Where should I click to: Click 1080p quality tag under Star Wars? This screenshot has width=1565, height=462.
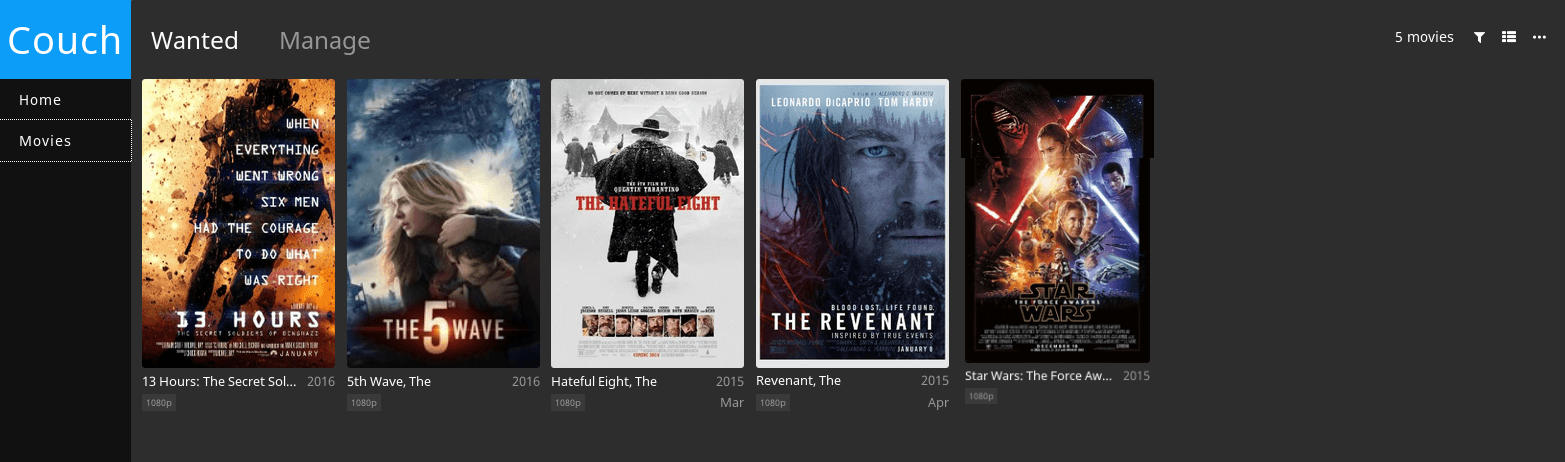coord(981,396)
